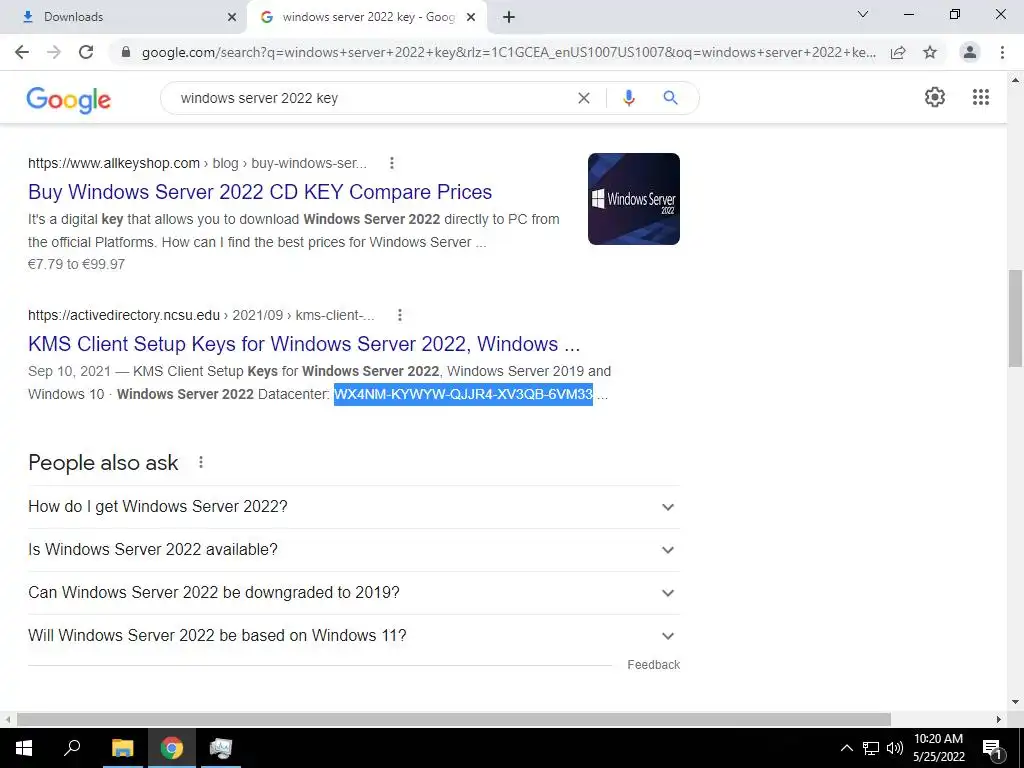Click the Feedback link
Screen dimensions: 1024x768
[x=654, y=665]
